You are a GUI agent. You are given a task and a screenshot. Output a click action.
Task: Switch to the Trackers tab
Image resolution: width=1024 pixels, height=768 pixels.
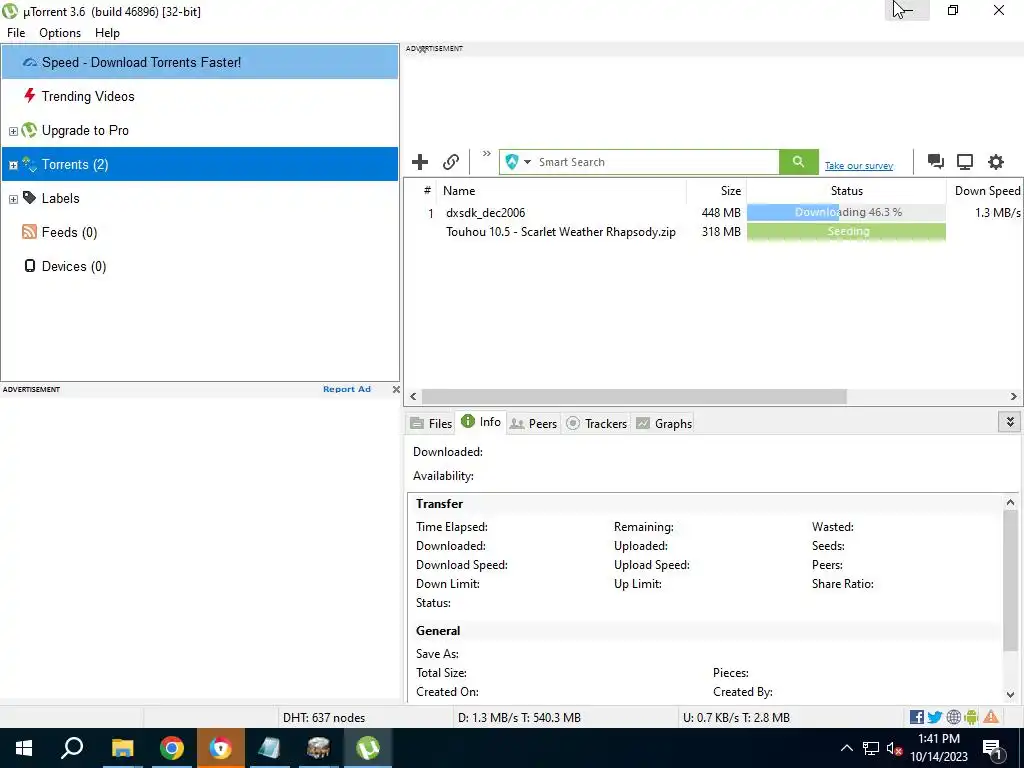coord(596,424)
